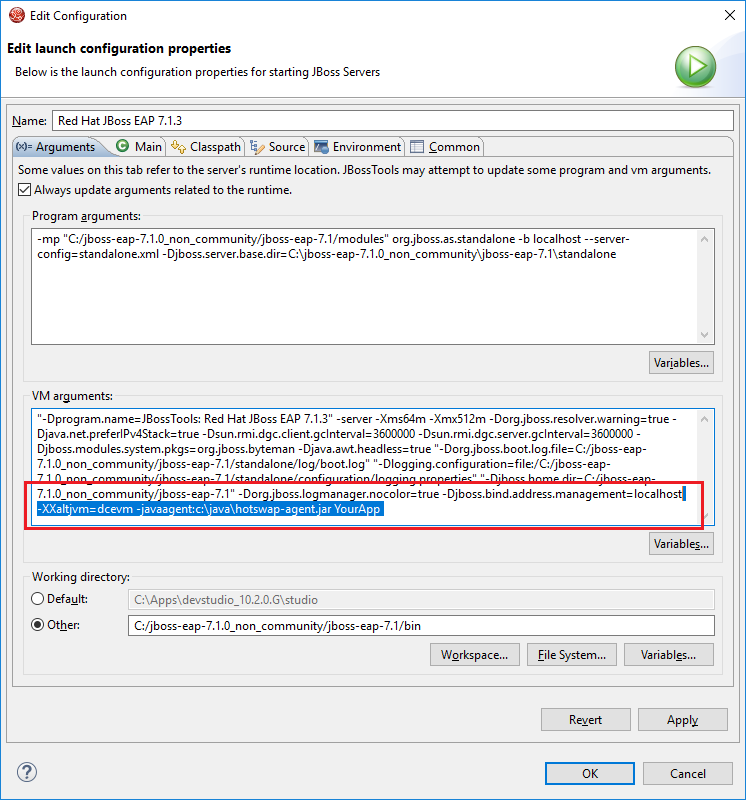Click the Cancel button
This screenshot has height=800, width=746.
tap(688, 773)
